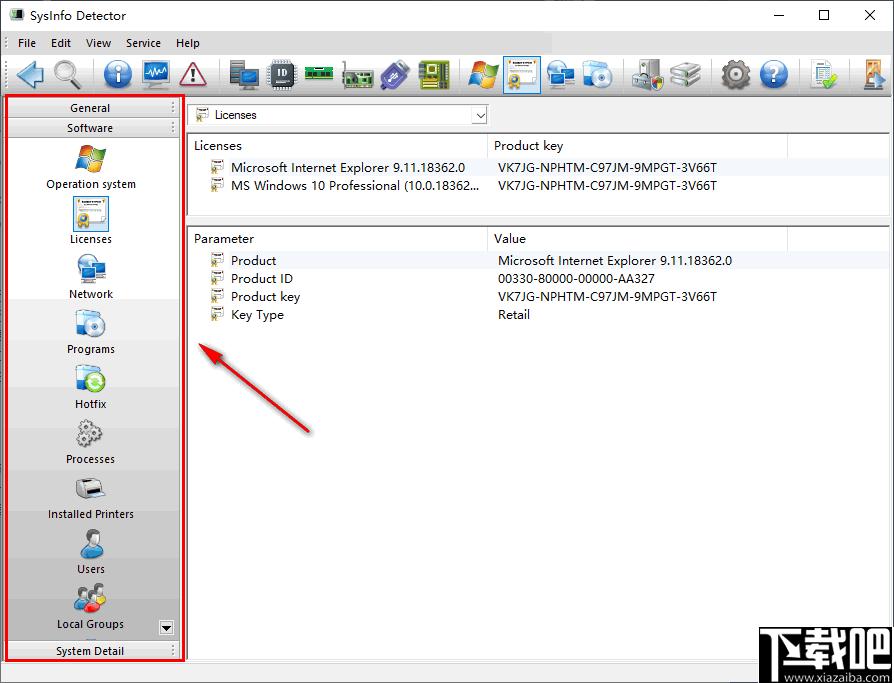Sort by the Licenses column header
The image size is (894, 683).
tap(338, 145)
